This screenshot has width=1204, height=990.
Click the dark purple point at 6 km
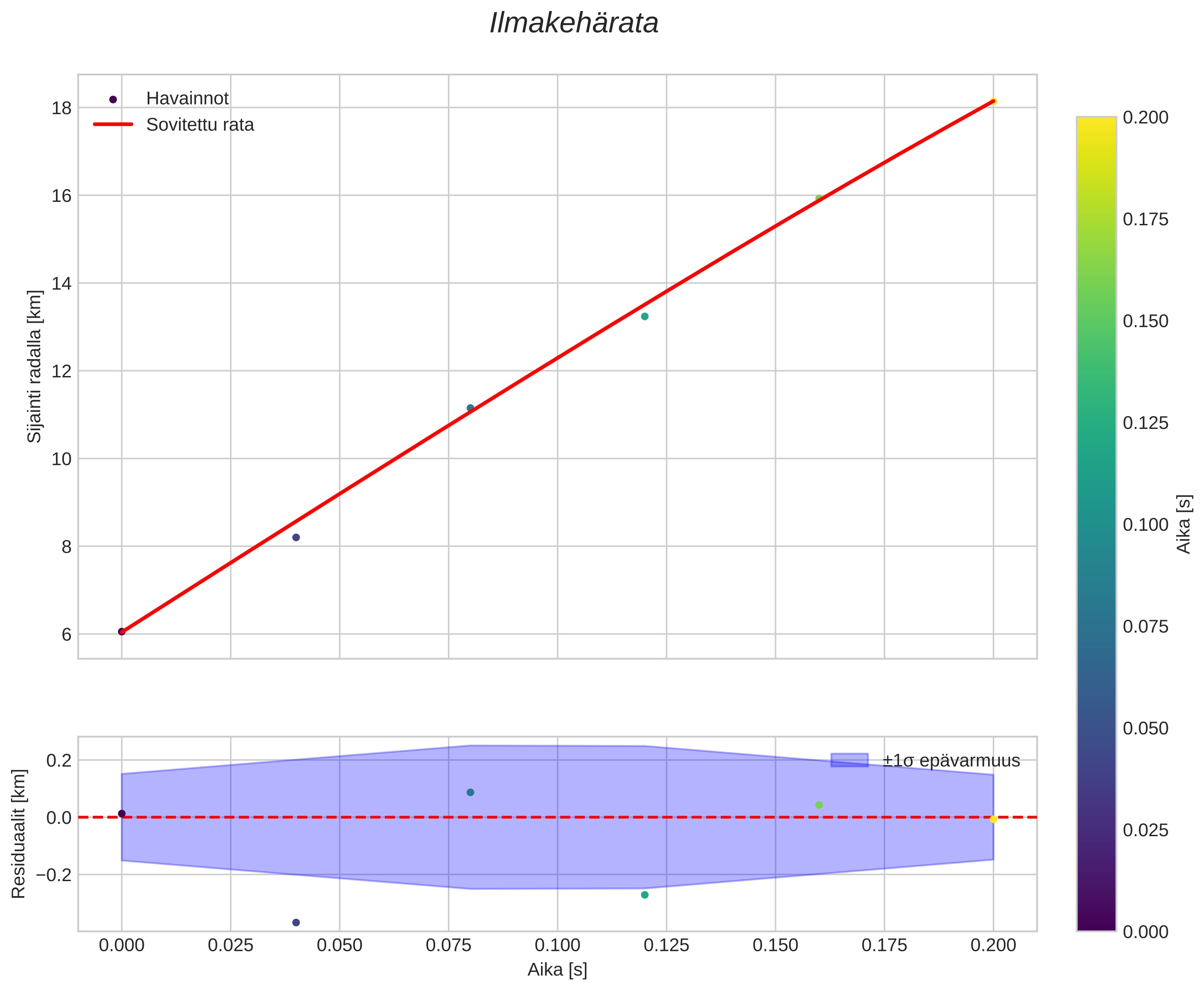tap(122, 631)
